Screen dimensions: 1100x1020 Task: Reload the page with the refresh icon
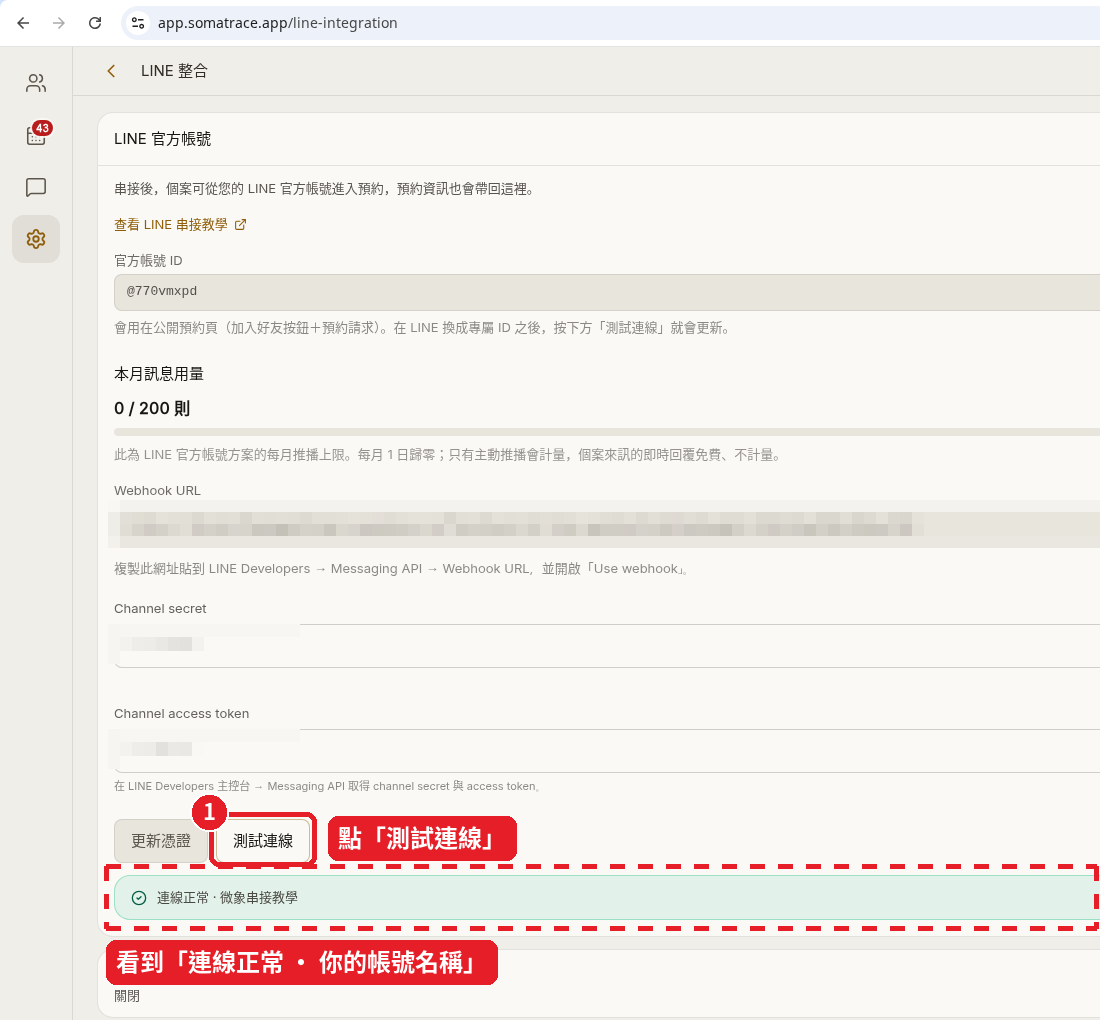tap(95, 23)
